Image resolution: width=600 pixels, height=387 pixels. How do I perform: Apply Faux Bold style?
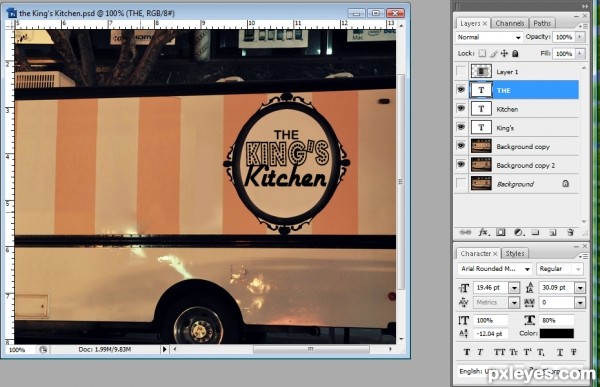coord(467,352)
